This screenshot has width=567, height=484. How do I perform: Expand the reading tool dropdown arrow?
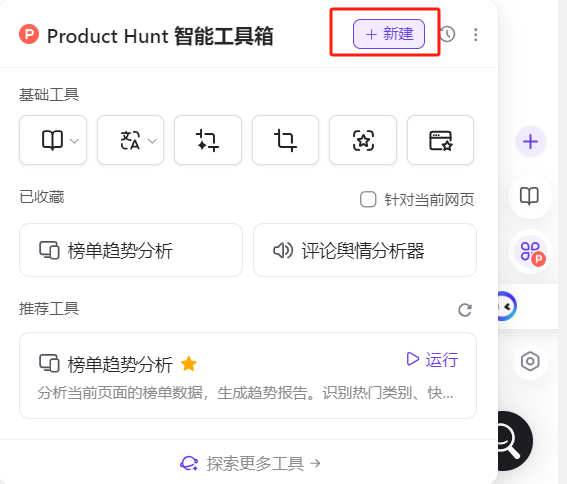pos(74,141)
